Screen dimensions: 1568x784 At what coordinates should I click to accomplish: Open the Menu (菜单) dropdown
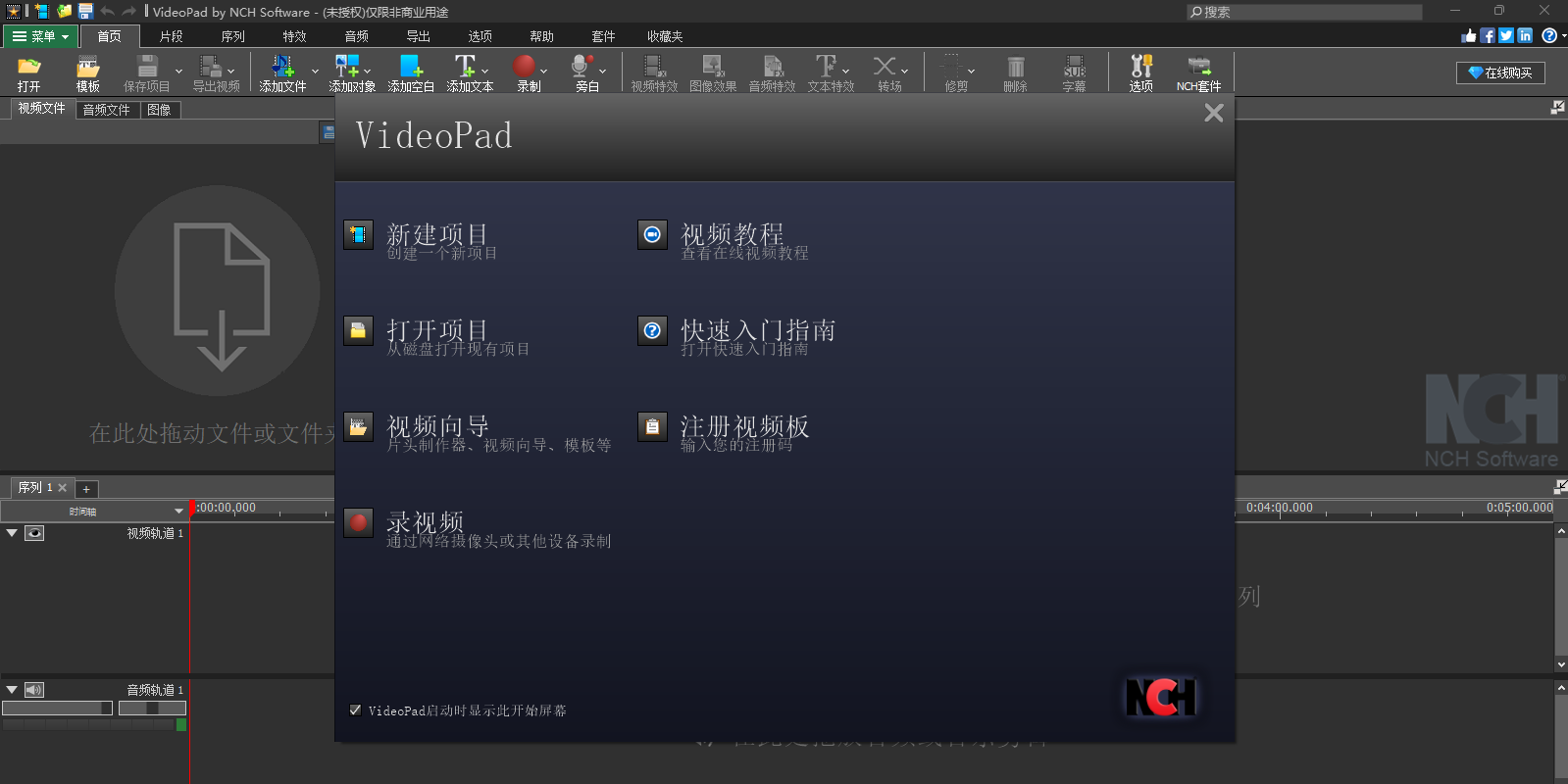(40, 36)
